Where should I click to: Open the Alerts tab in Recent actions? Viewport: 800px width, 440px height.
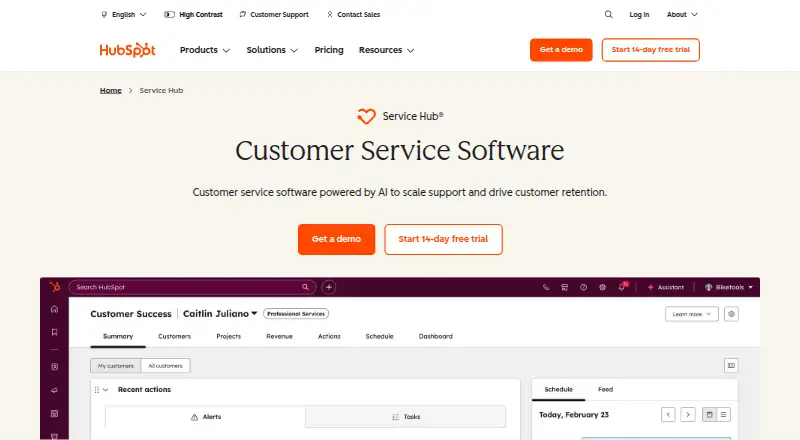(x=206, y=417)
